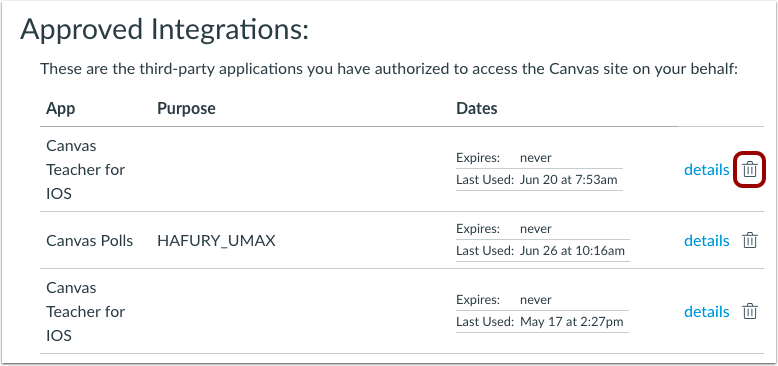Delete the Canvas Polls integration
The width and height of the screenshot is (778, 366).
[750, 241]
